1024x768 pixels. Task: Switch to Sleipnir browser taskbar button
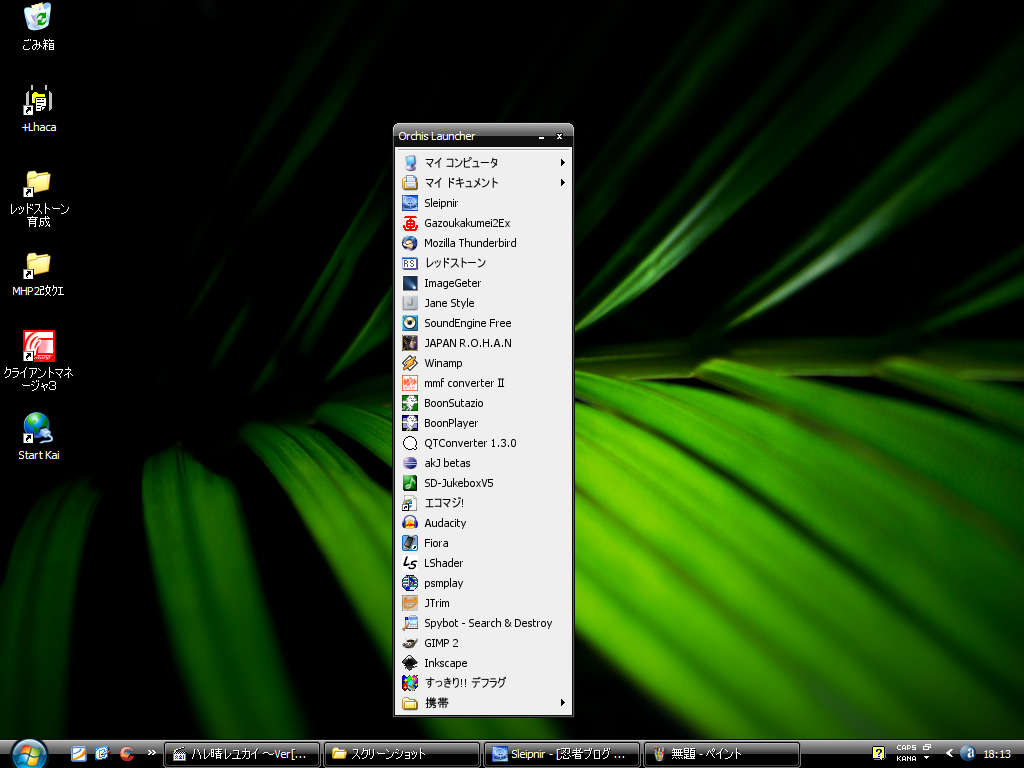(x=562, y=754)
